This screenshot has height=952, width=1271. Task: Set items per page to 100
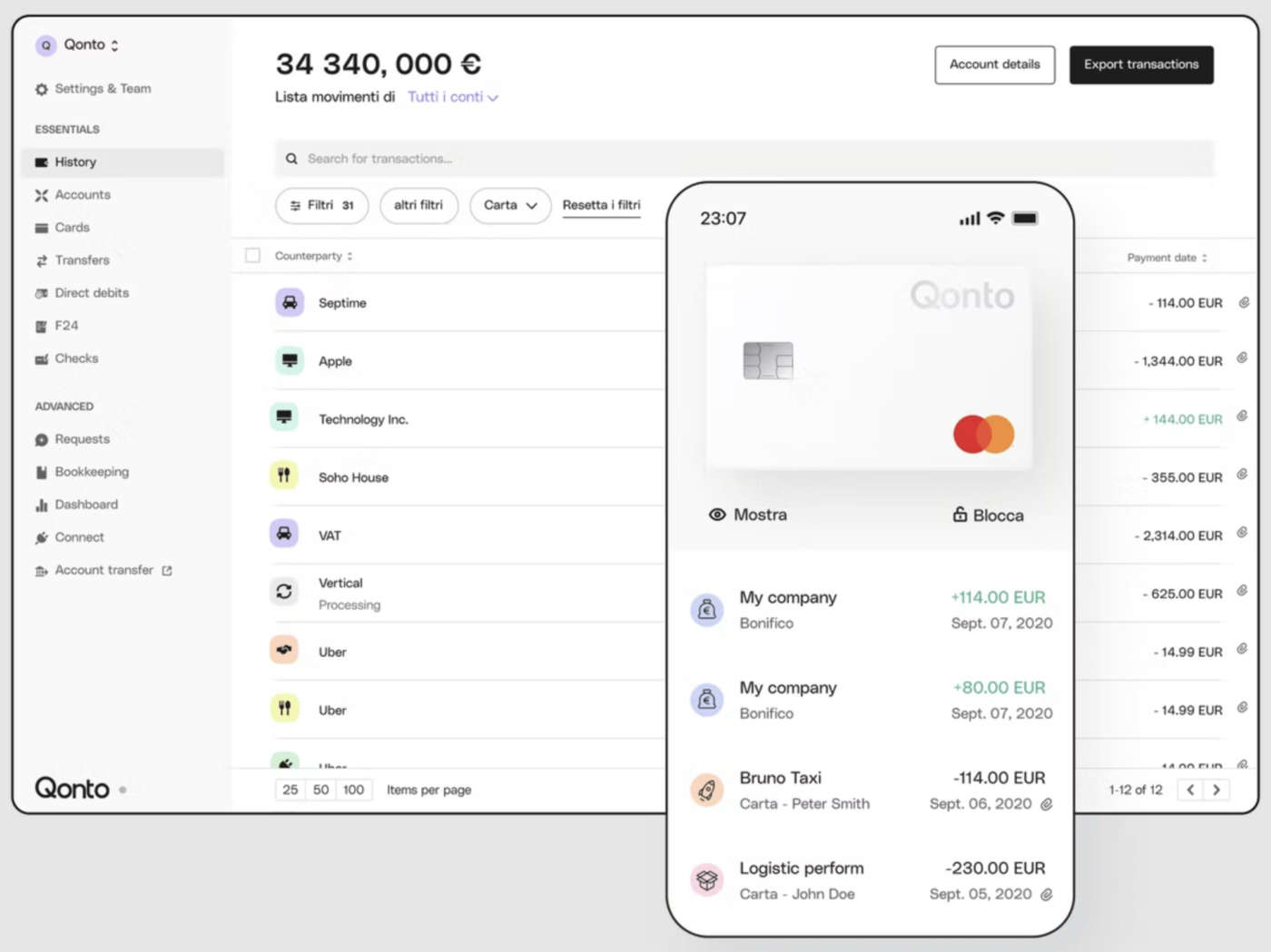pyautogui.click(x=354, y=790)
